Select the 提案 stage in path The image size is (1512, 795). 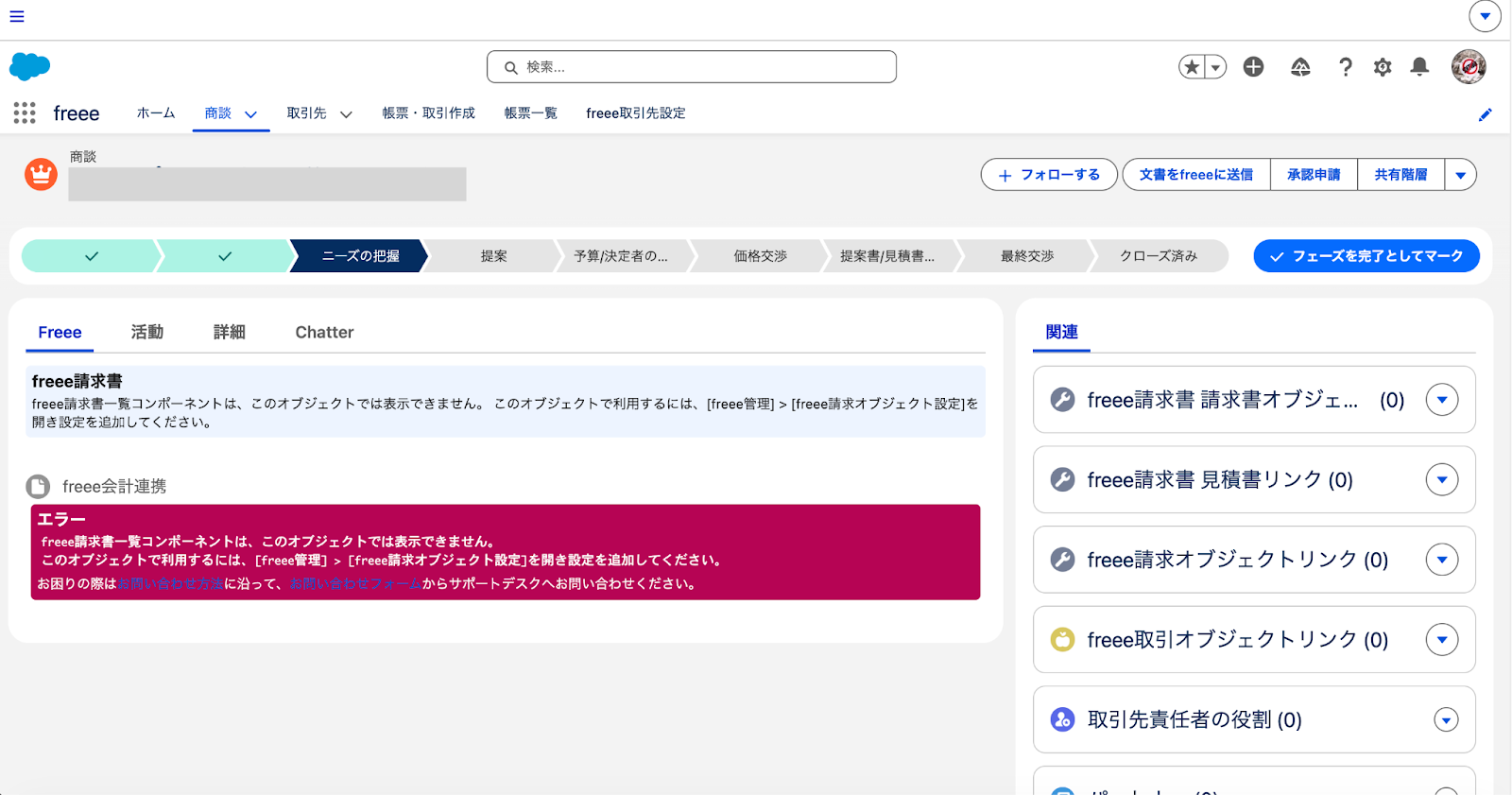(493, 256)
